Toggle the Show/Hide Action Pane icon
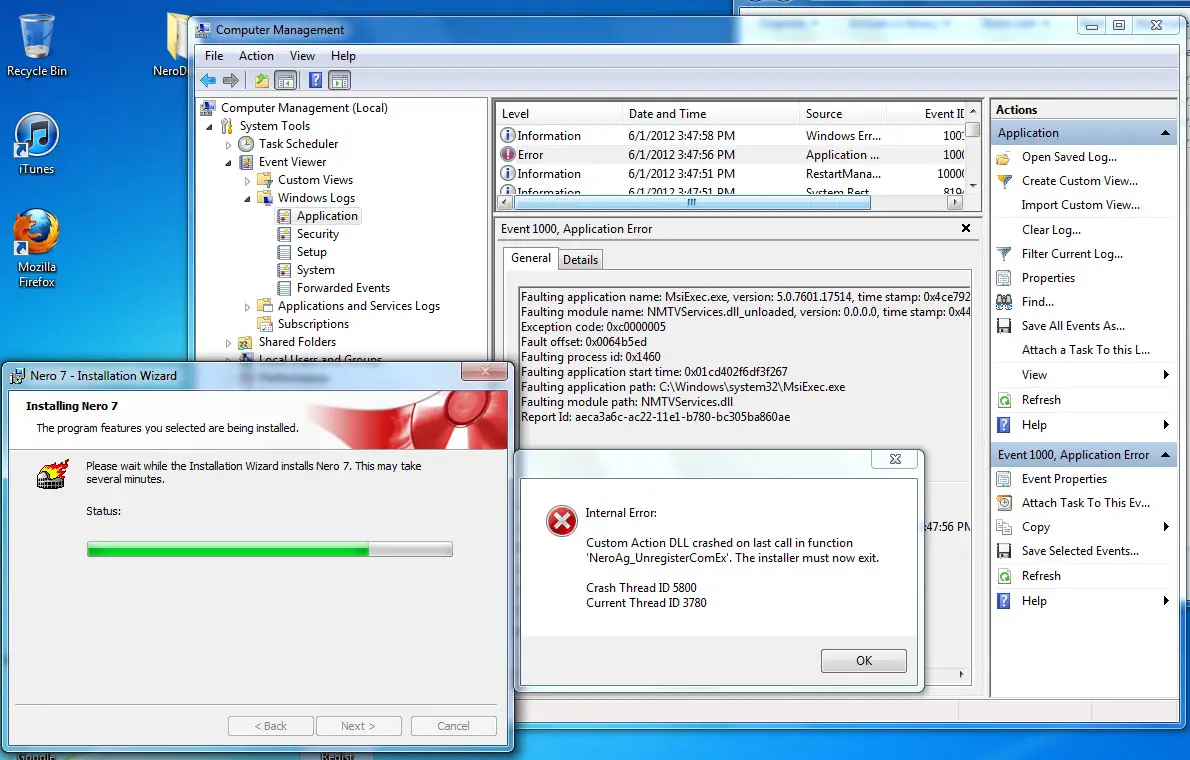This screenshot has width=1190, height=760. pos(340,80)
